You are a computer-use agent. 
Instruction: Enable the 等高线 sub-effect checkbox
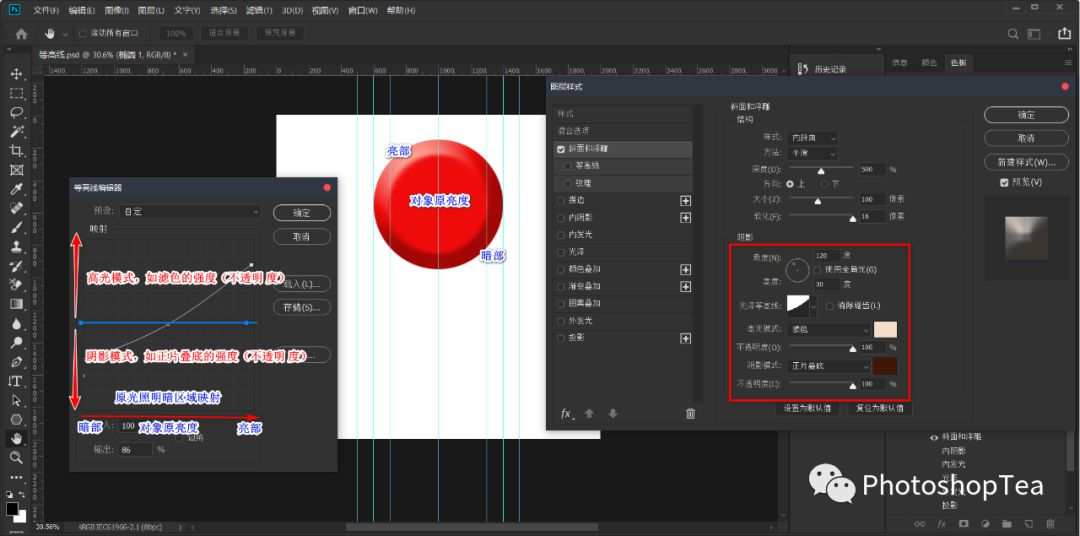pyautogui.click(x=568, y=166)
